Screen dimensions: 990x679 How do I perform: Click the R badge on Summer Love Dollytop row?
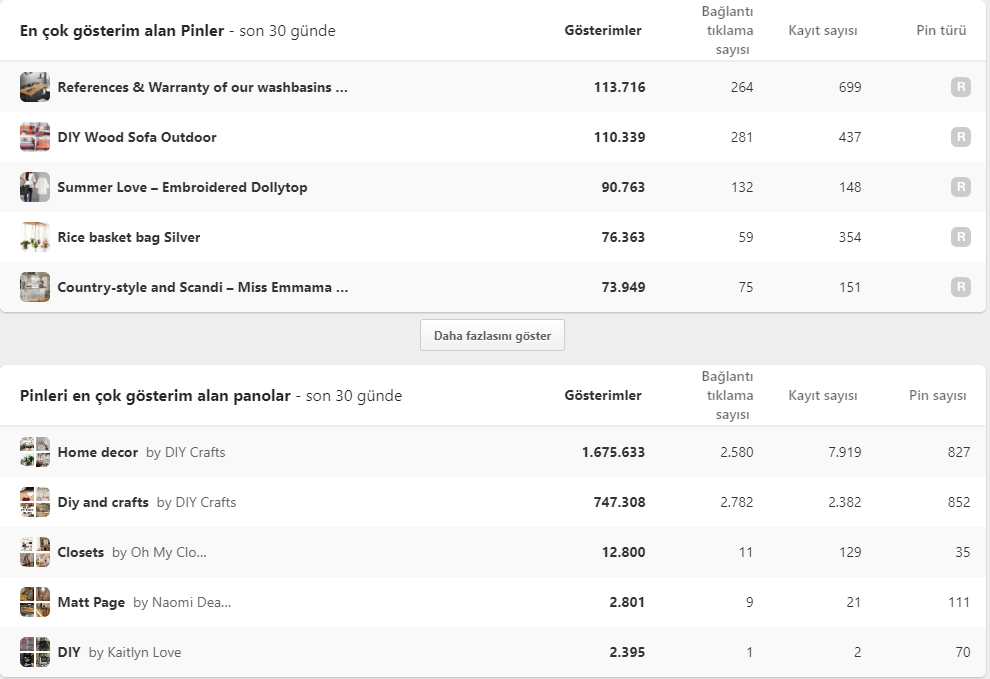(960, 187)
